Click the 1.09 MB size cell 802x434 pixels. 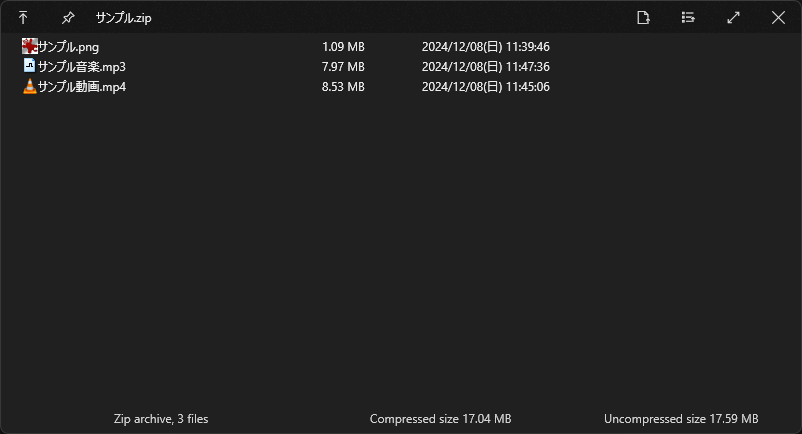pos(343,47)
